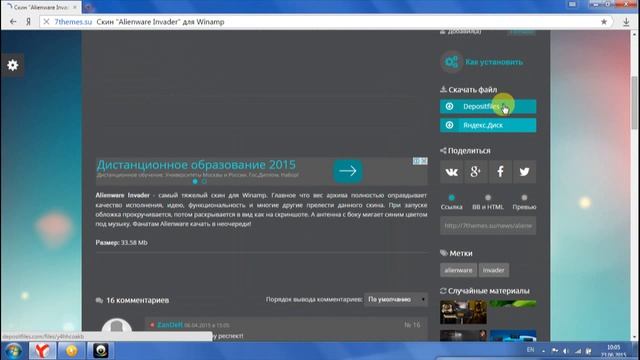The width and height of the screenshot is (640, 360).
Task: Click comment number № 16
Action: click(x=412, y=325)
